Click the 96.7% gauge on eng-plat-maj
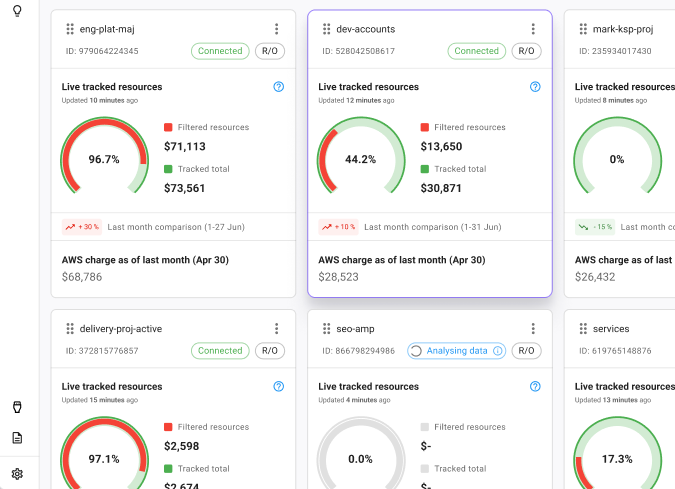The height and width of the screenshot is (489, 675). point(104,156)
